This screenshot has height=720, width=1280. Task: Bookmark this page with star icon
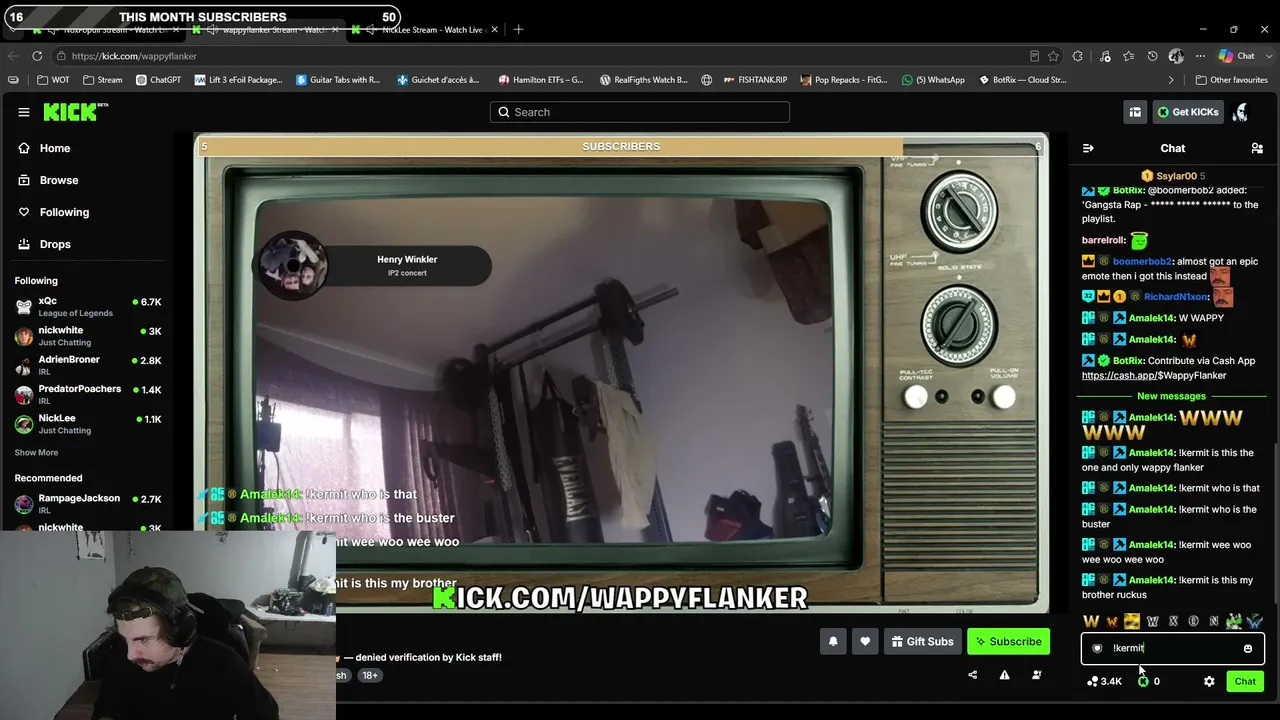[x=1053, y=56]
